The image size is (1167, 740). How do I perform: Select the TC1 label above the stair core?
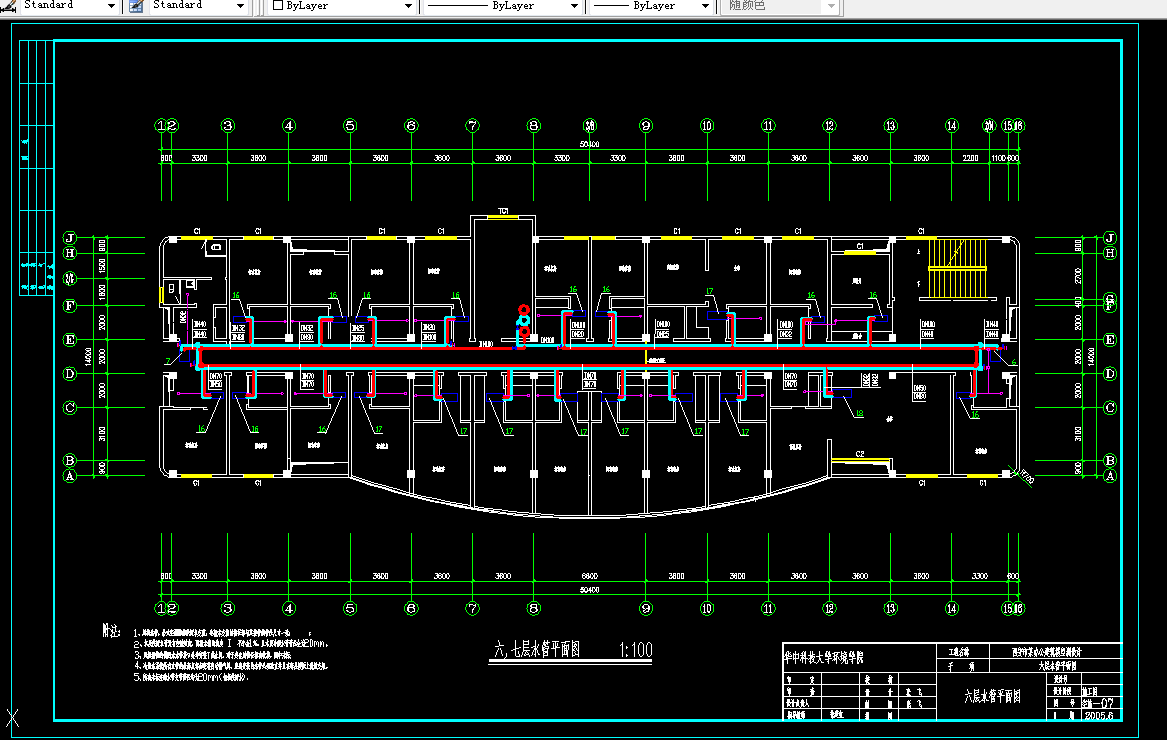tap(503, 212)
